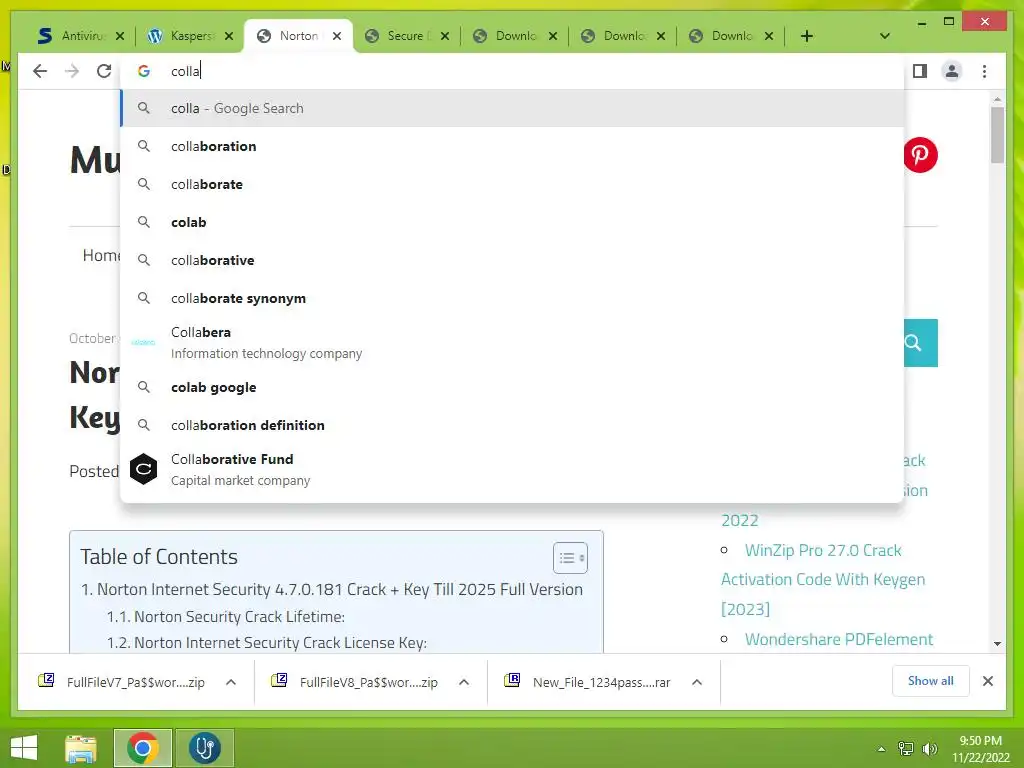Click the forward navigation arrow
This screenshot has height=768, width=1024.
(x=72, y=71)
